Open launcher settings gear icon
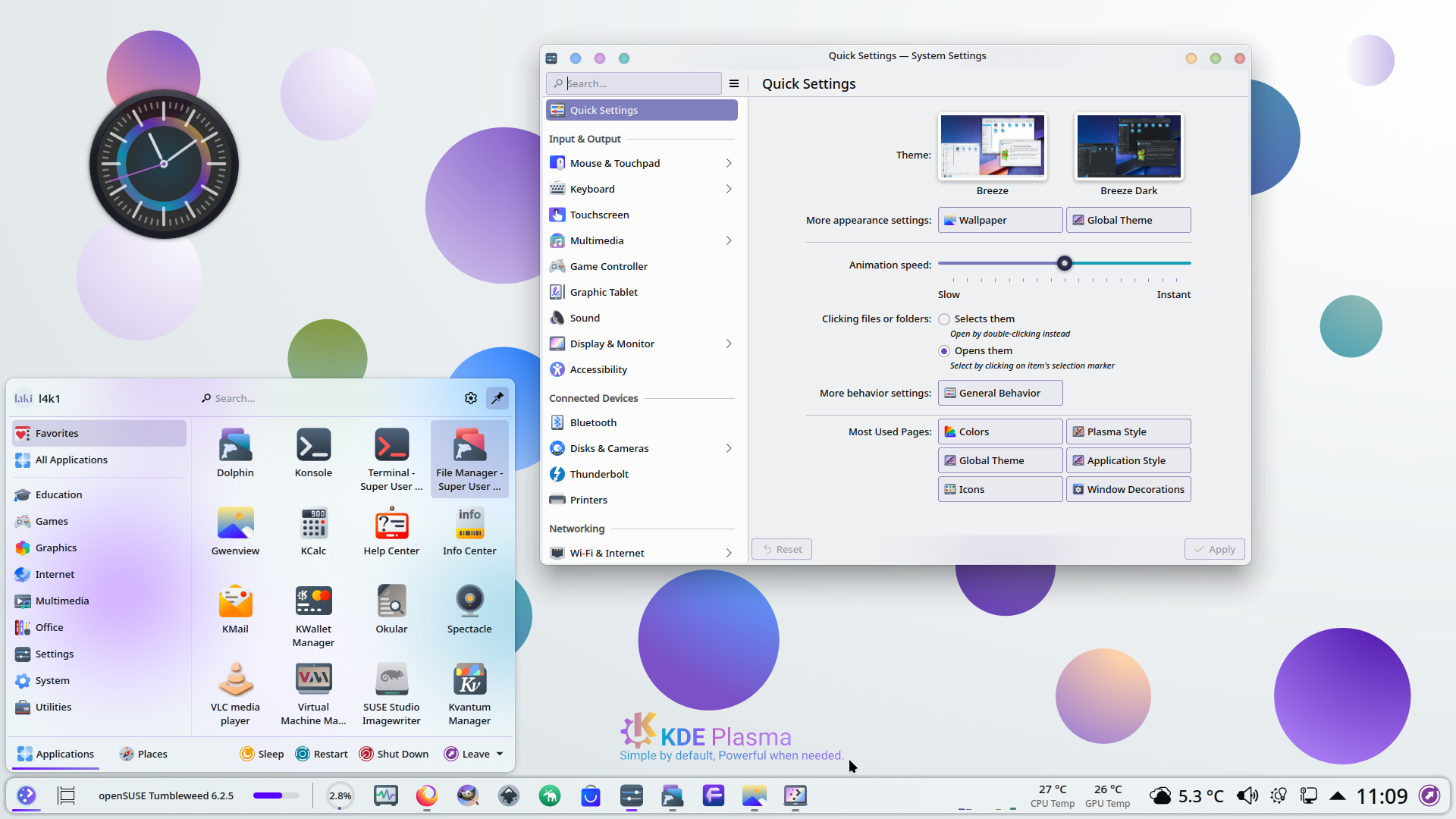Screen dimensions: 1456x819 coord(471,398)
